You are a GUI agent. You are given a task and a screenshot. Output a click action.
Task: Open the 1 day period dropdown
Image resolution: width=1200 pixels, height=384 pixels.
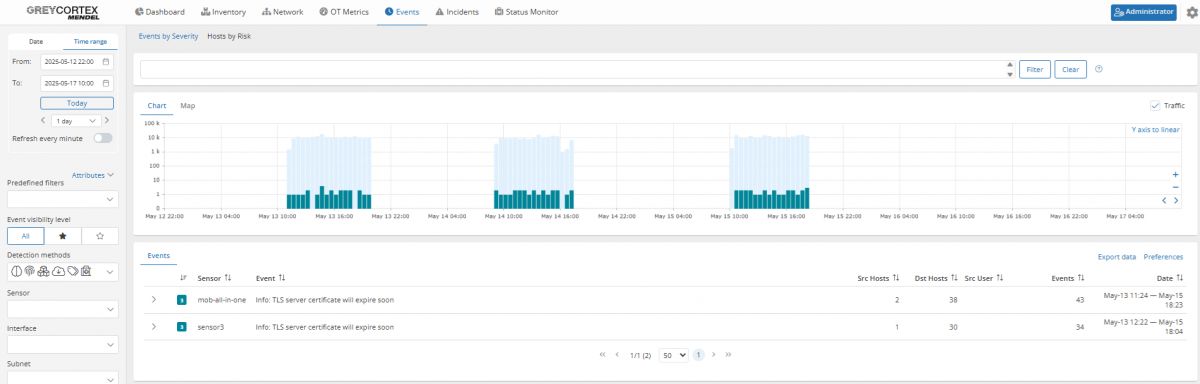click(x=77, y=120)
